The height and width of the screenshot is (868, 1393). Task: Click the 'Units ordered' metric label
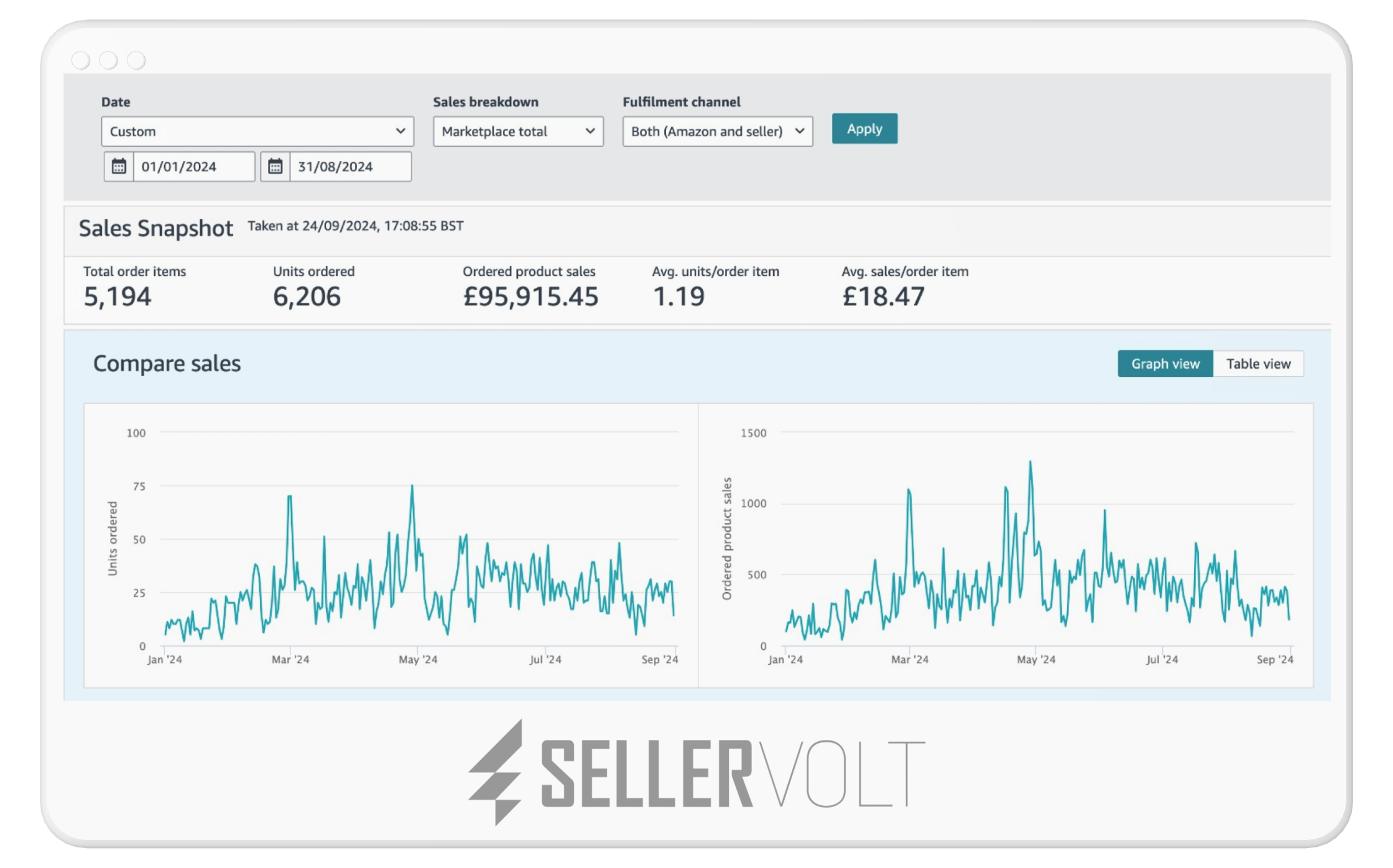coord(314,272)
